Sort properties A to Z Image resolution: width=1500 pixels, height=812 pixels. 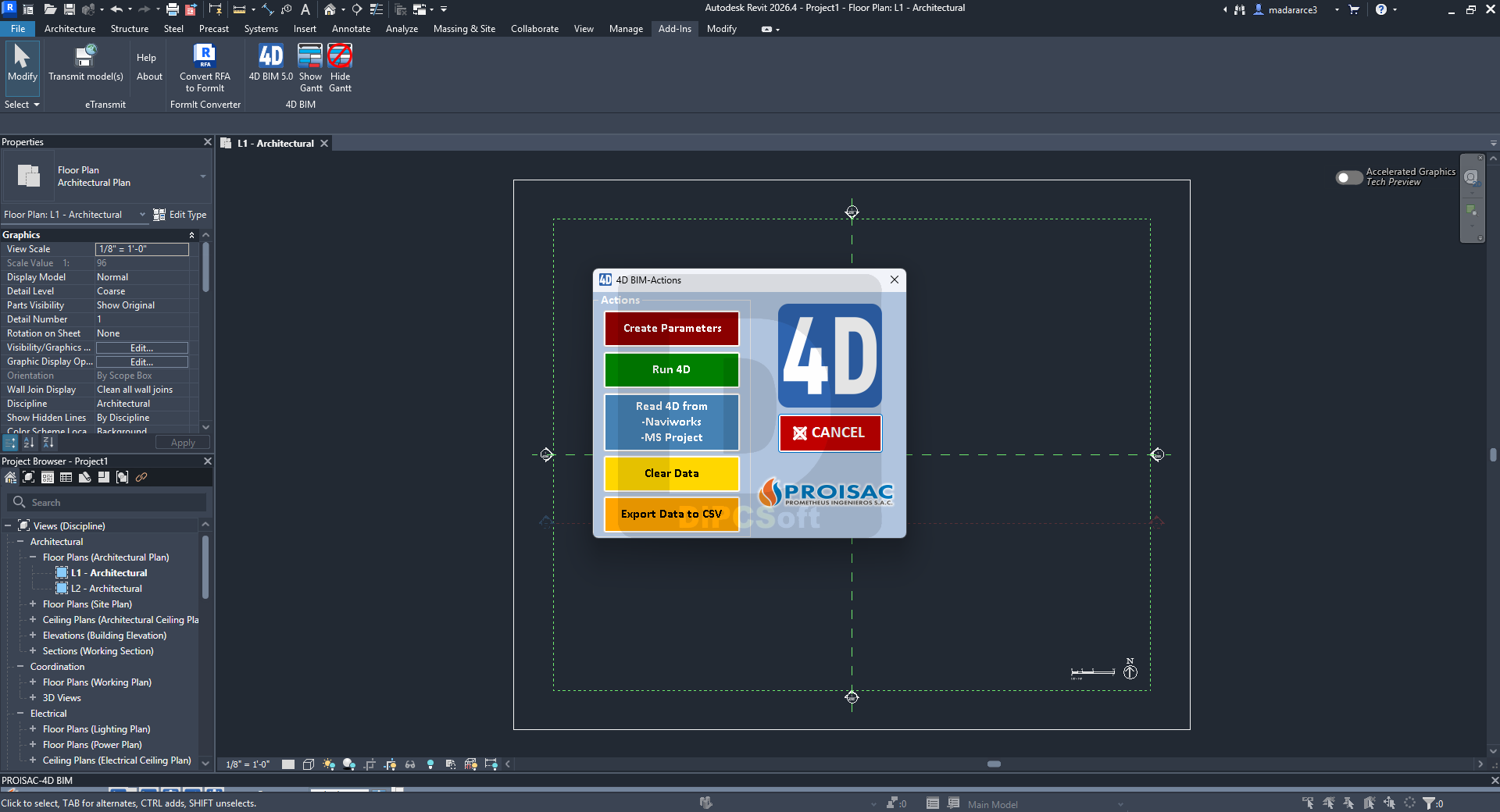tap(29, 443)
